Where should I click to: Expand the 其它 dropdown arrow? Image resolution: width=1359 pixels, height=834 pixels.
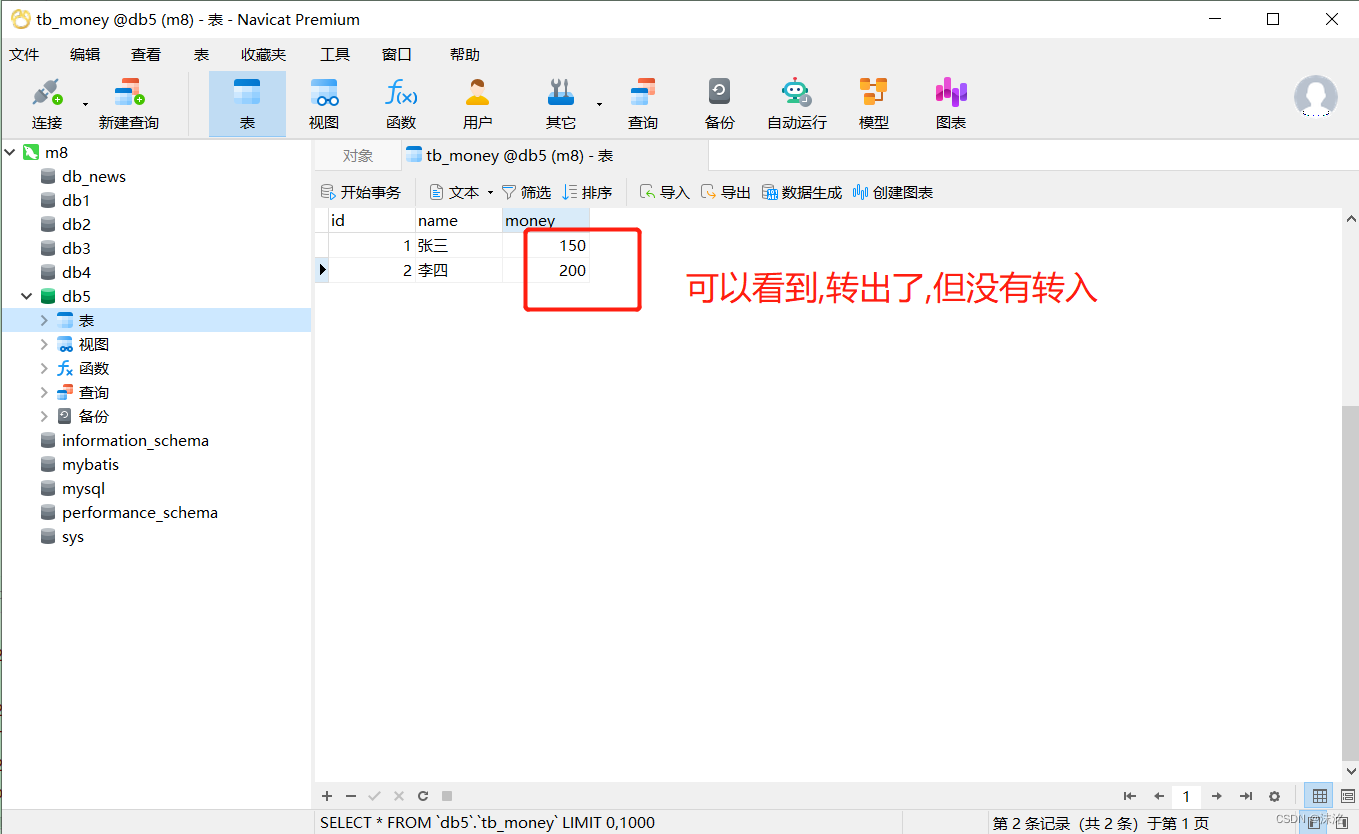[599, 104]
